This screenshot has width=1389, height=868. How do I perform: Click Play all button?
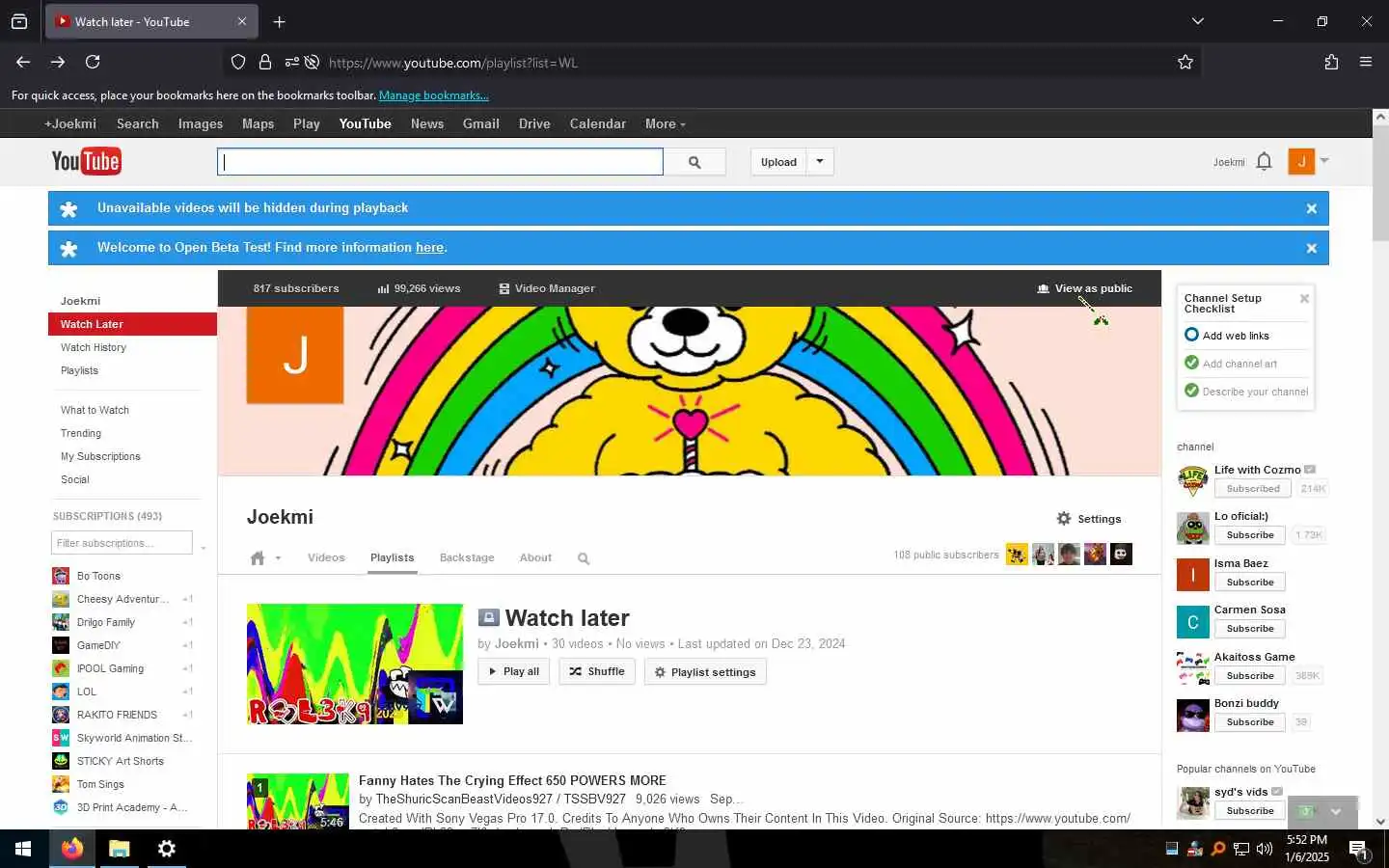pyautogui.click(x=513, y=672)
